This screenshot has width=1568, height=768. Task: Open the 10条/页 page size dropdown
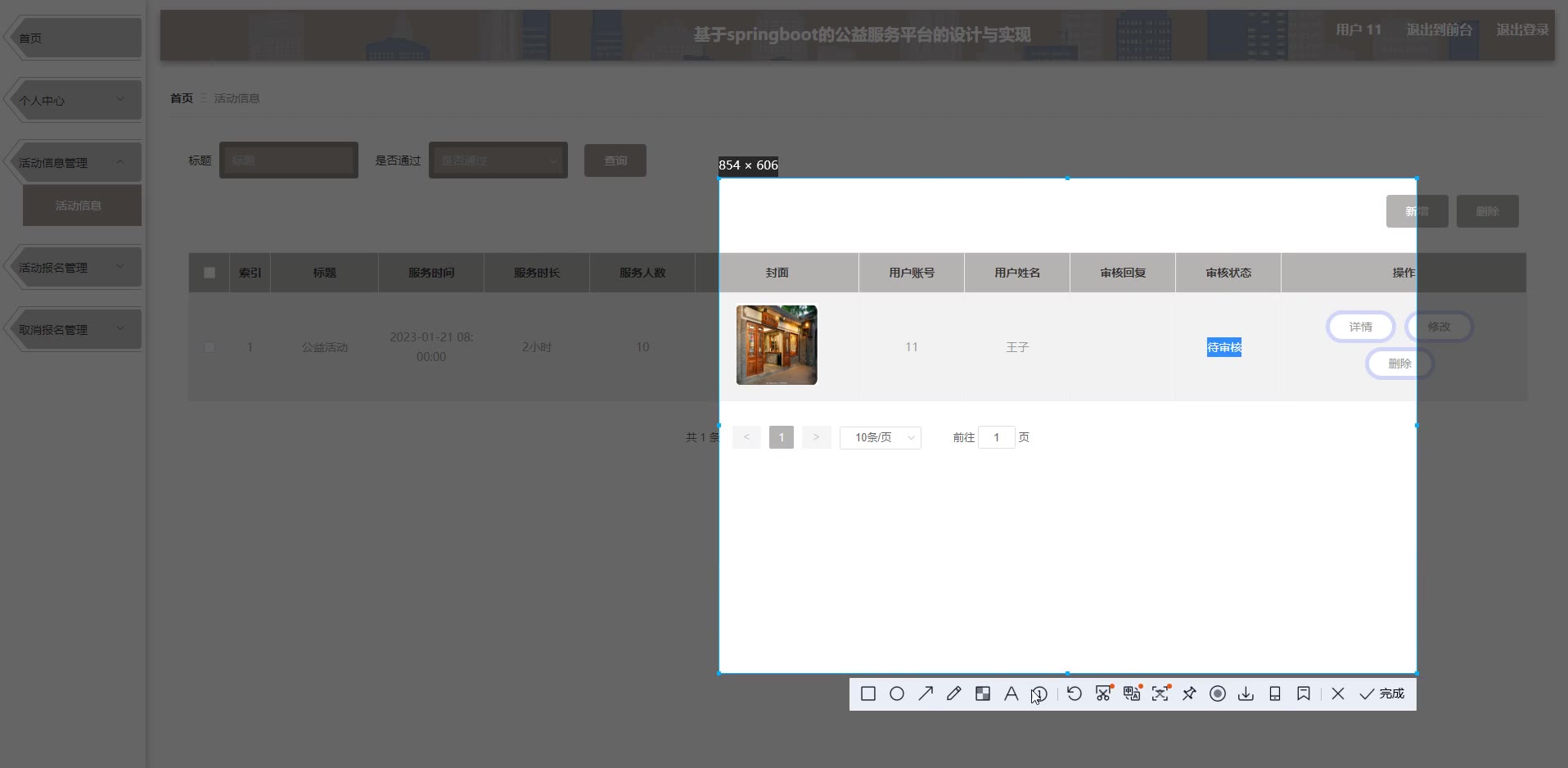click(x=881, y=437)
